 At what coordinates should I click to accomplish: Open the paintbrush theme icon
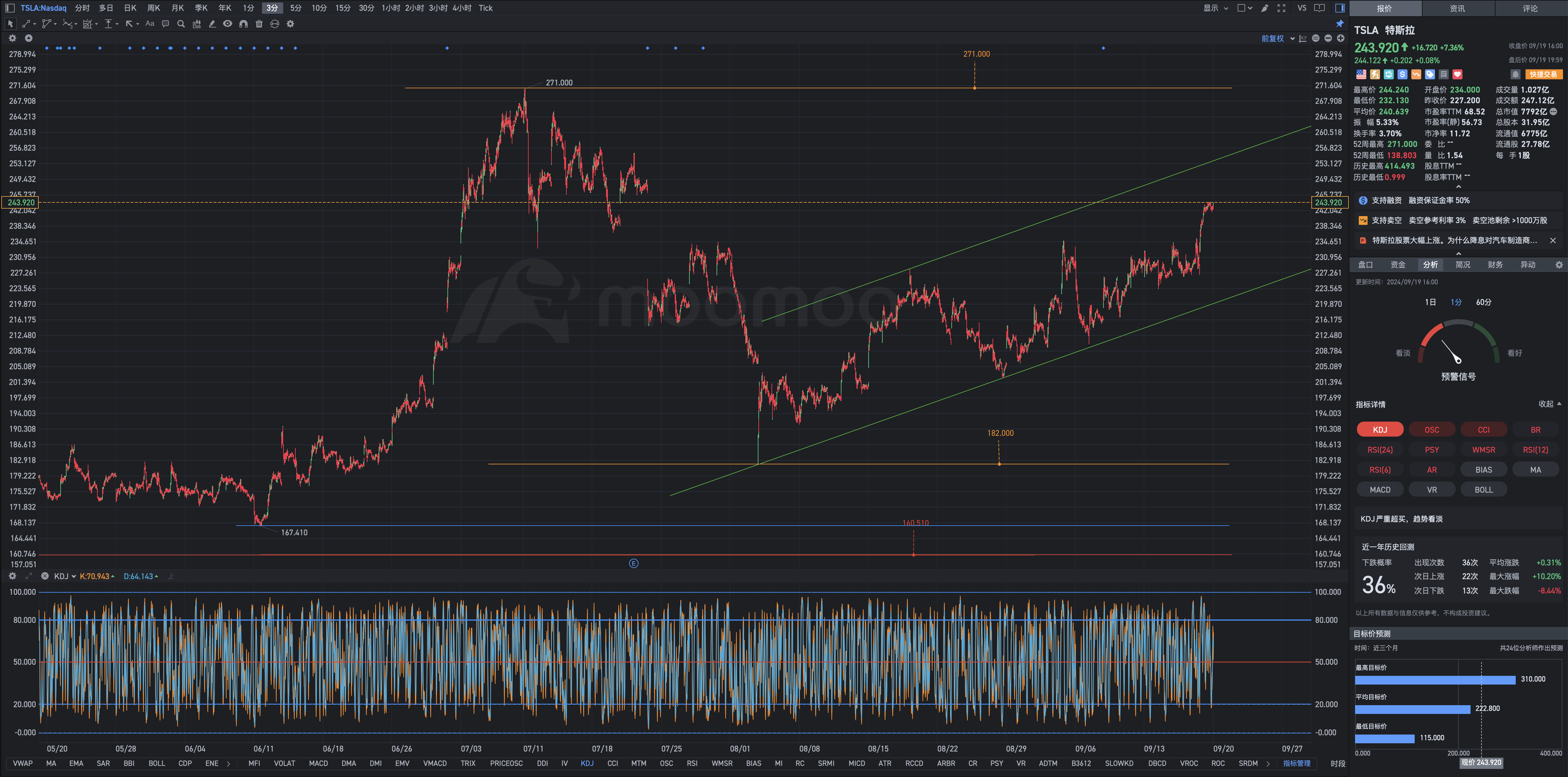1264,8
